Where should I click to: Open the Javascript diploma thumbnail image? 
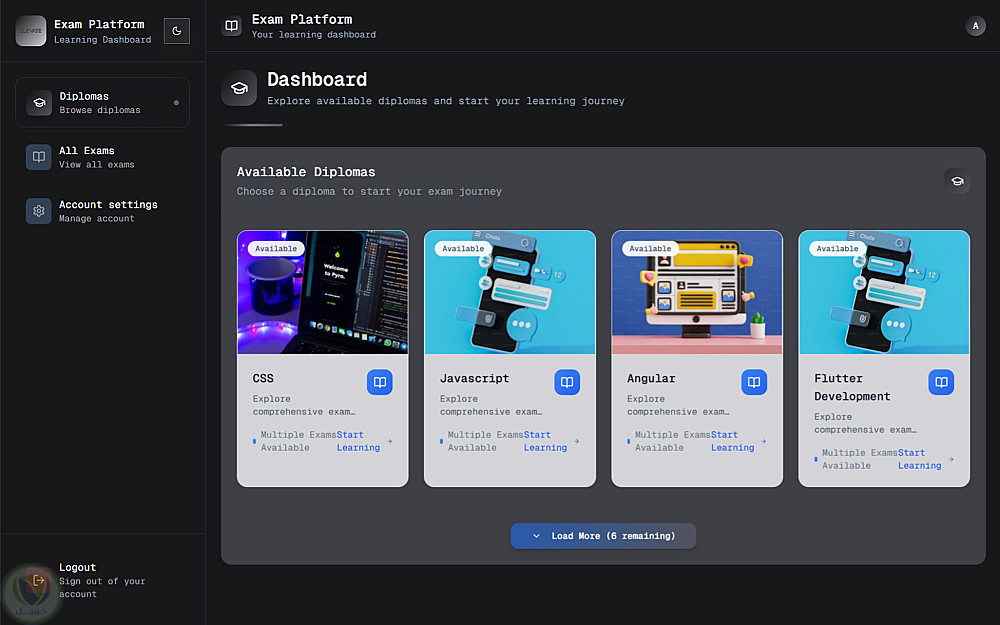pyautogui.click(x=510, y=292)
